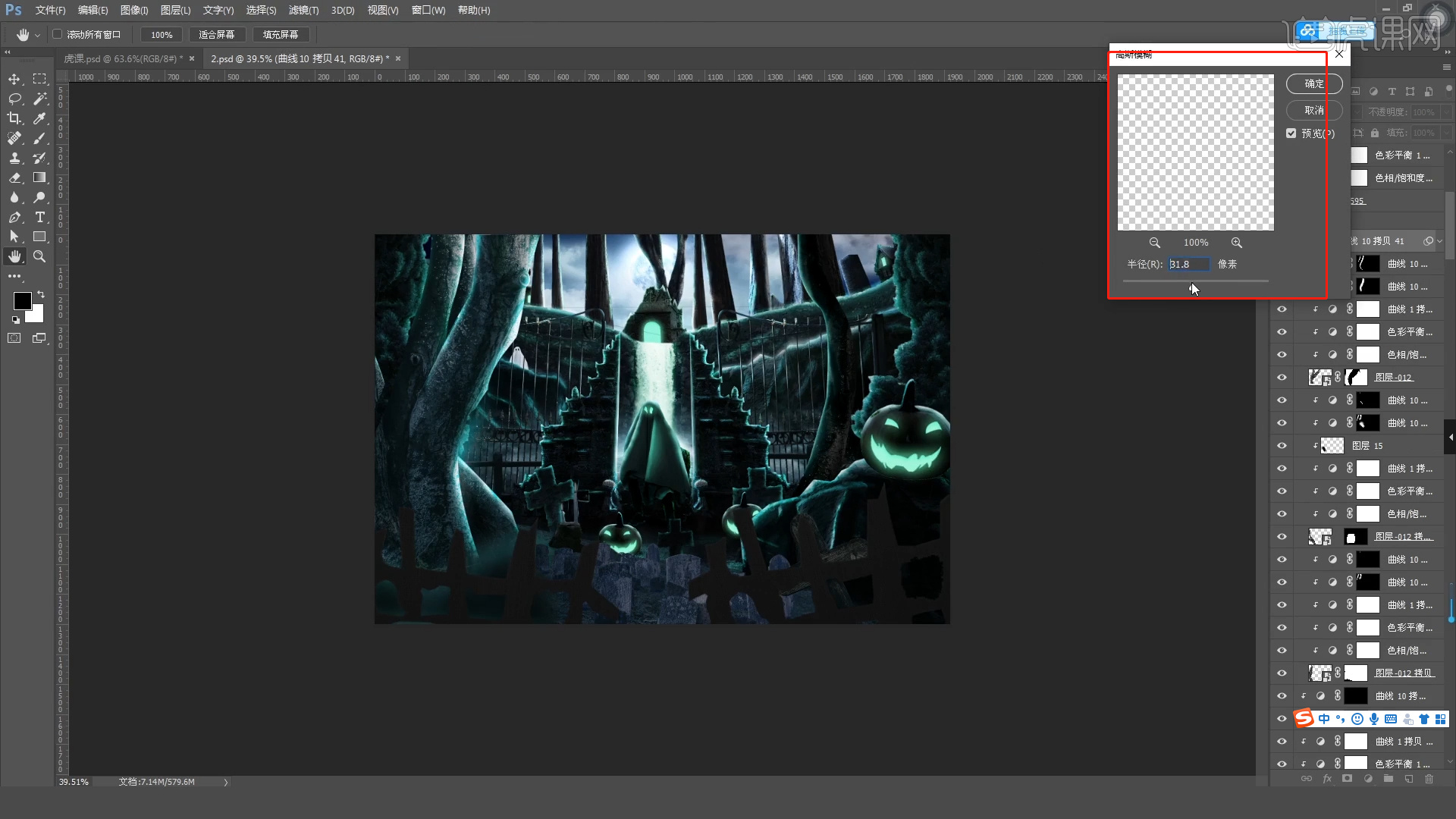Toggle the 预览 preview checkbox
The image size is (1456, 819).
[x=1291, y=133]
